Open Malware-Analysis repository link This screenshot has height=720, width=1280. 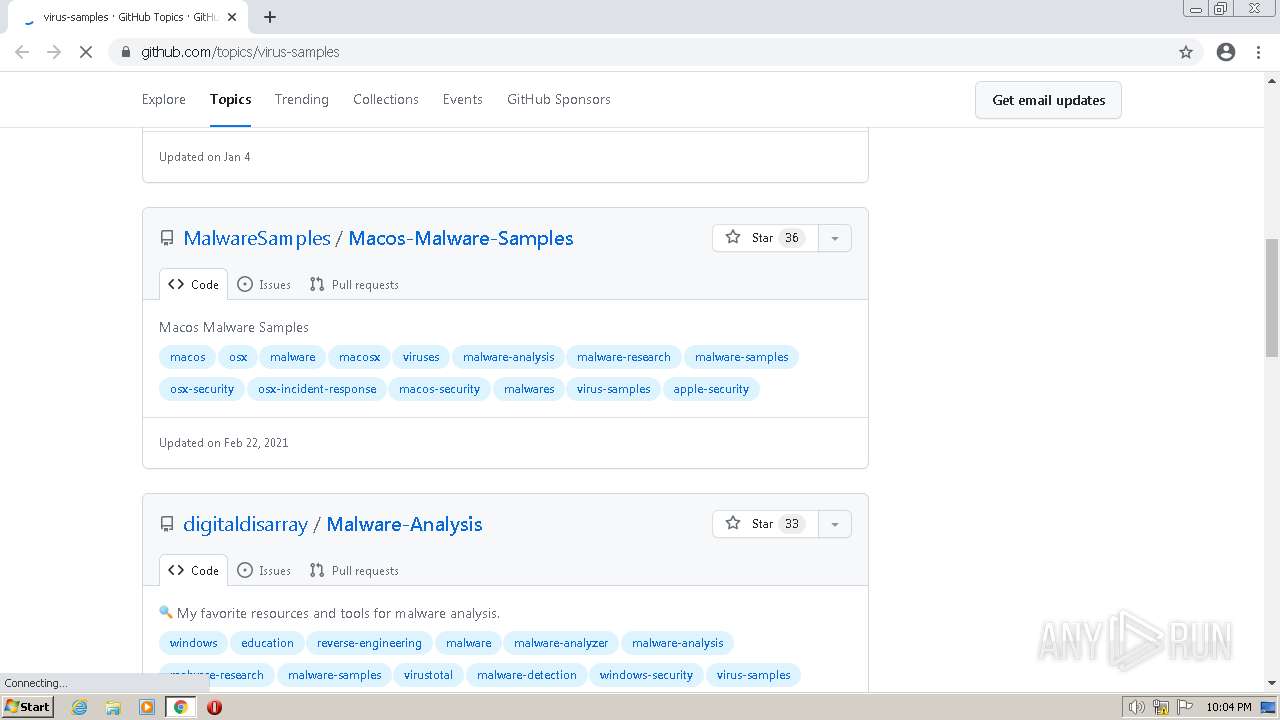point(404,524)
